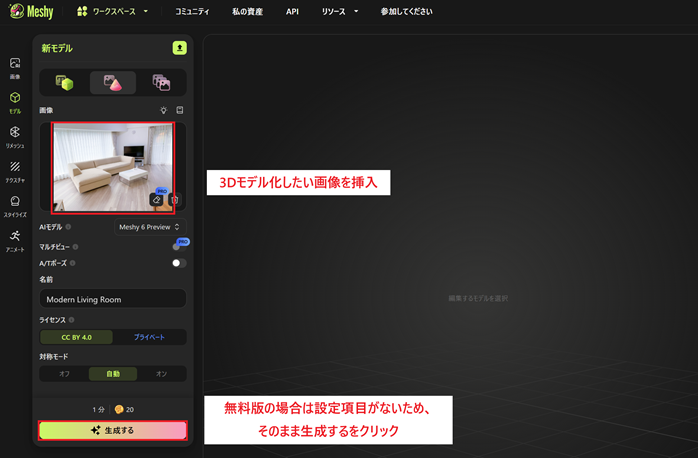Open the ワークスペース dropdown menu
Image resolution: width=698 pixels, height=458 pixels.
coord(112,12)
